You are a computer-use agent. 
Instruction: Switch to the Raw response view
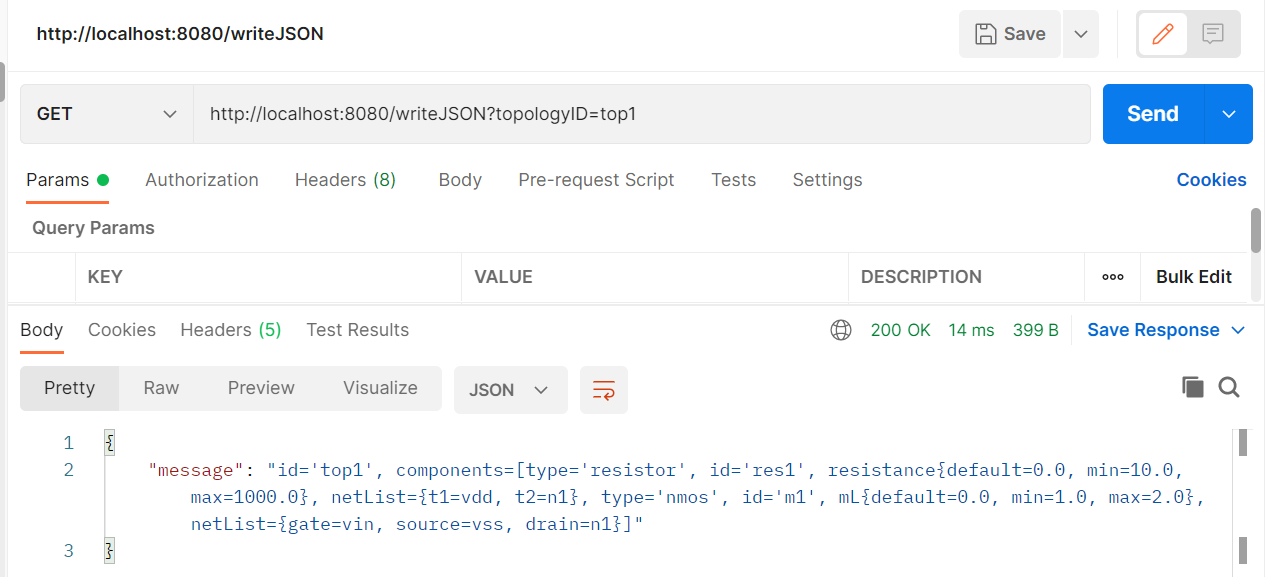tap(160, 387)
